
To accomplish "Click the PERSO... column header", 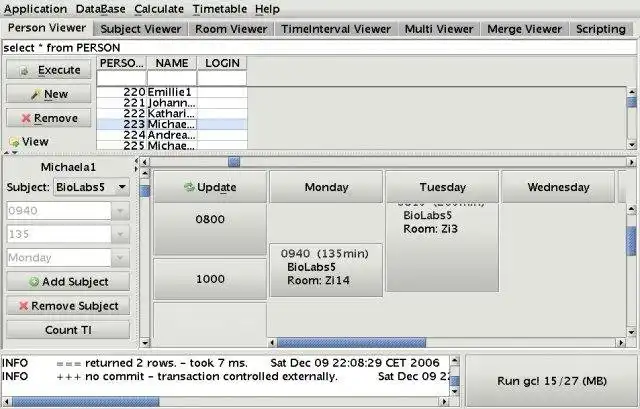I will click(x=121, y=63).
